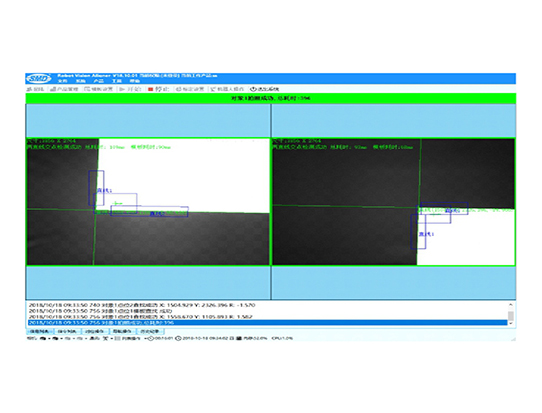
Task: Click the user login icon at toolbar start
Action: pos(29,89)
